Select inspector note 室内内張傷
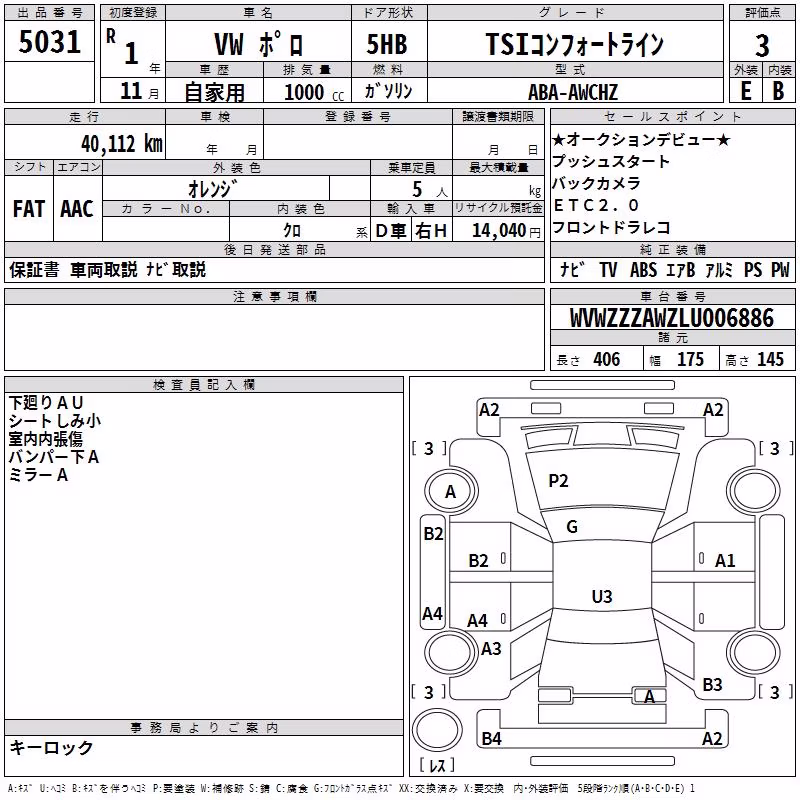This screenshot has width=800, height=800. pyautogui.click(x=45, y=439)
